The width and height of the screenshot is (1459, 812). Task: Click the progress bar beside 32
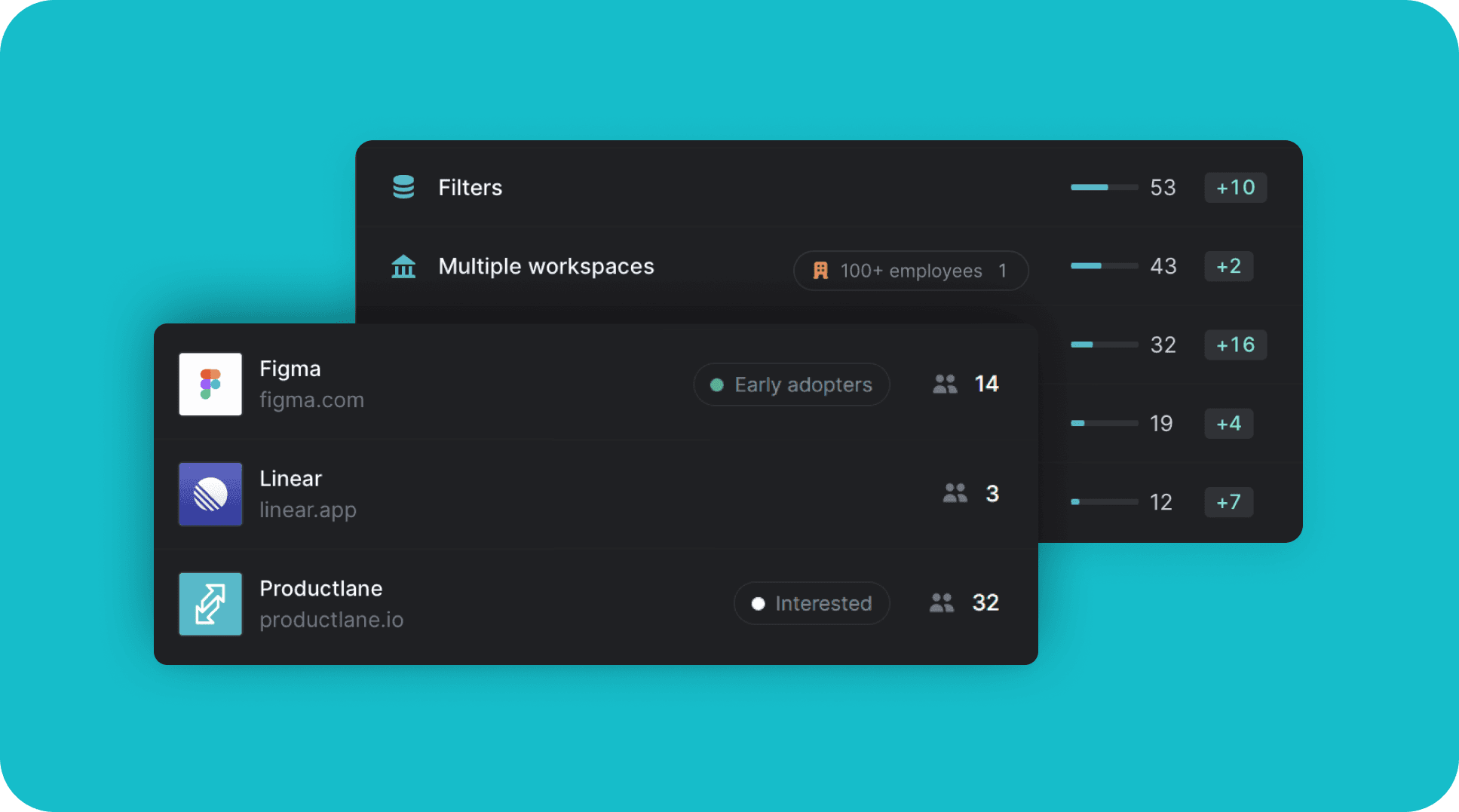point(1105,345)
